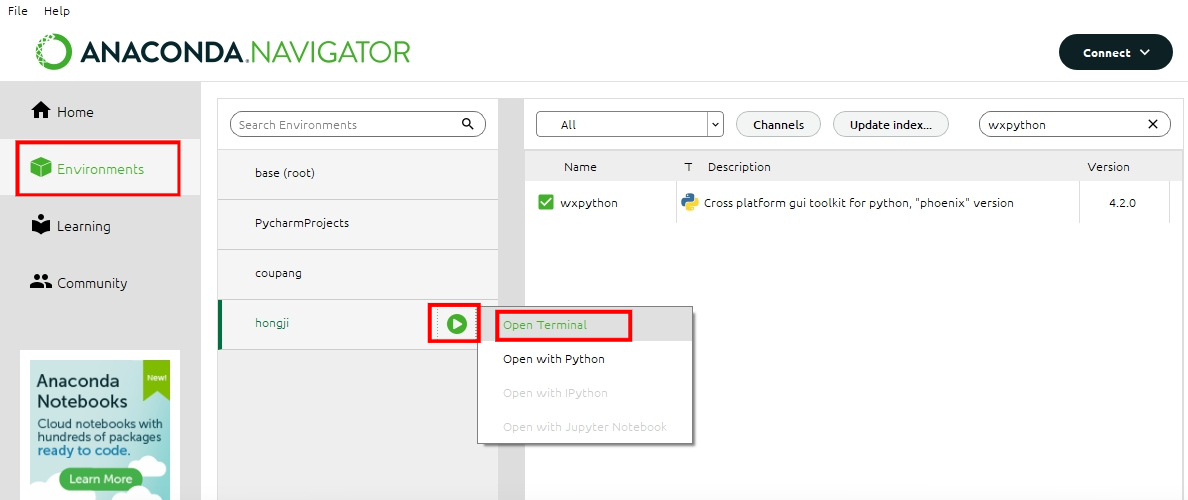Click the green play button beside hongji

pos(456,324)
